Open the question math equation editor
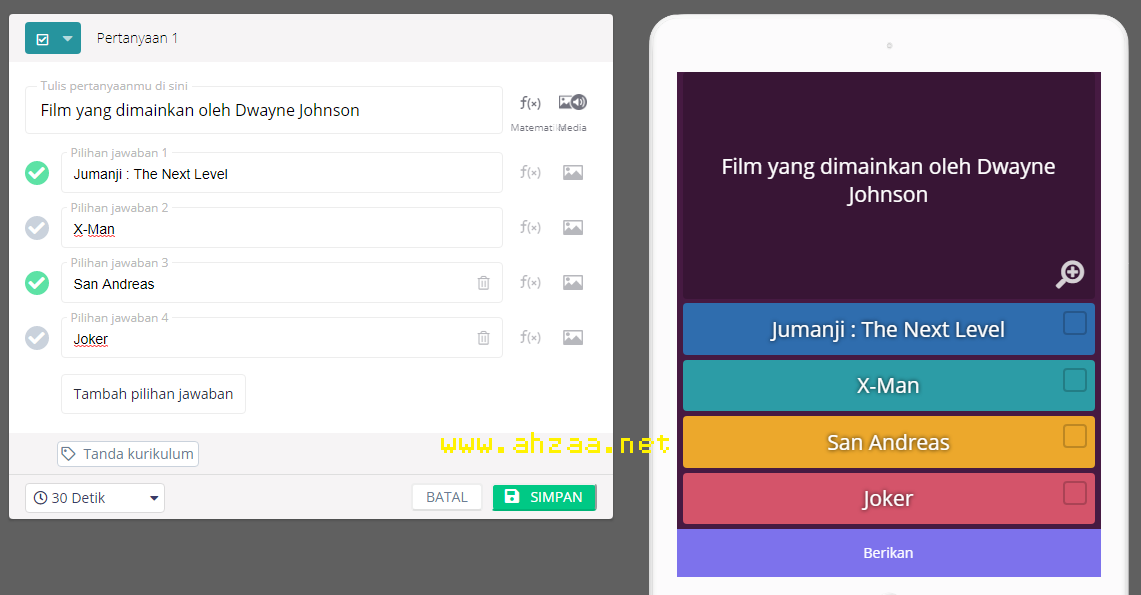Screen dimensions: 1141x595 click(530, 103)
